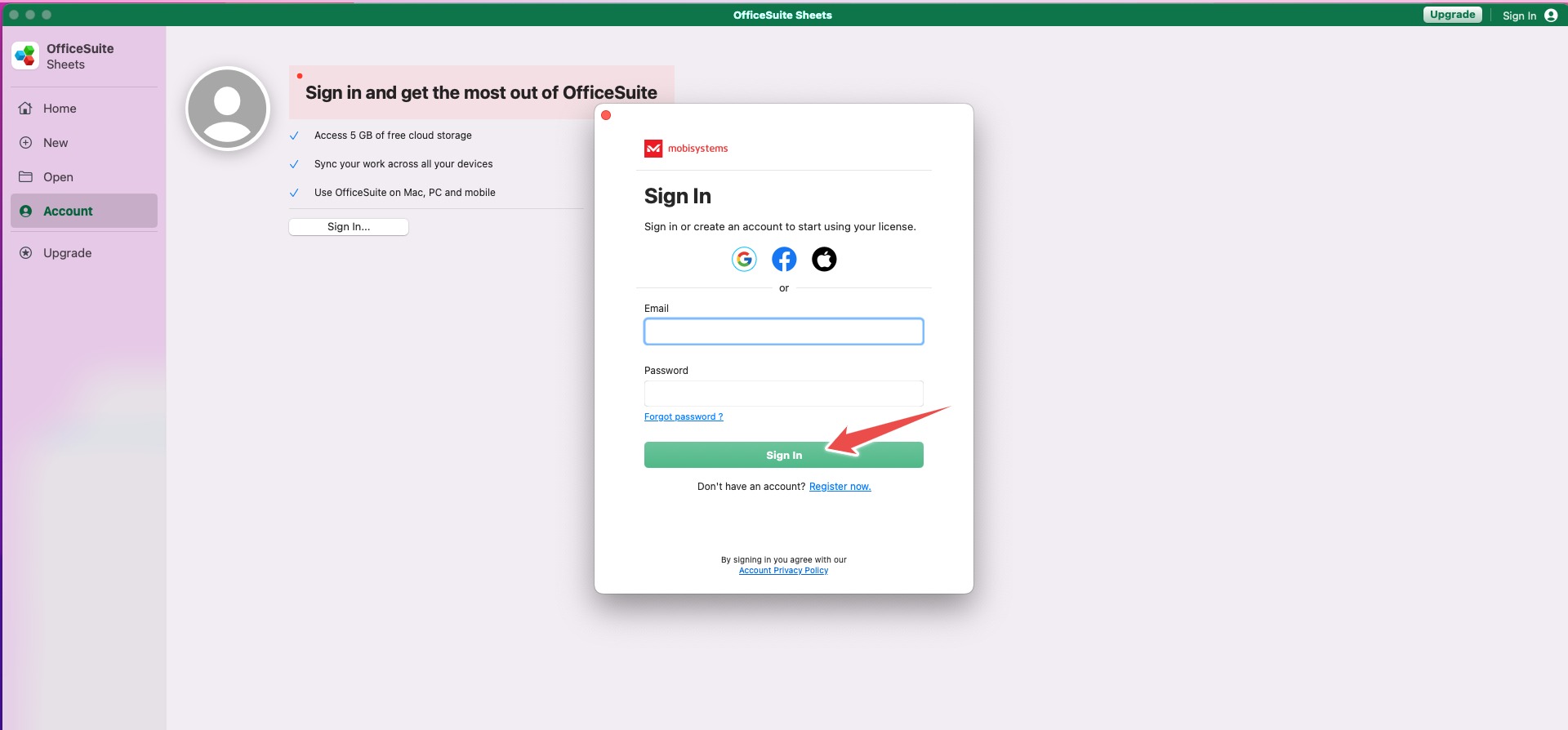Click the Open folder icon
The height and width of the screenshot is (730, 1568).
click(x=25, y=177)
